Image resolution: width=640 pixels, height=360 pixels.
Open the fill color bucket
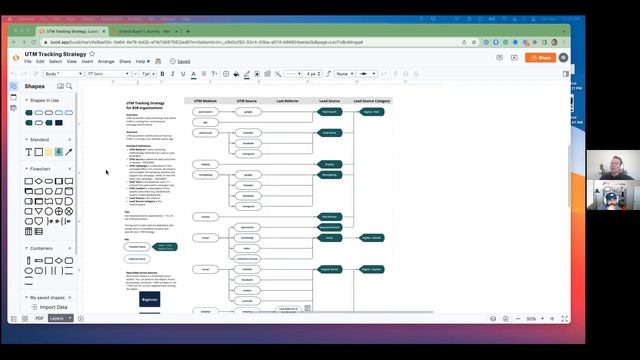[236, 74]
